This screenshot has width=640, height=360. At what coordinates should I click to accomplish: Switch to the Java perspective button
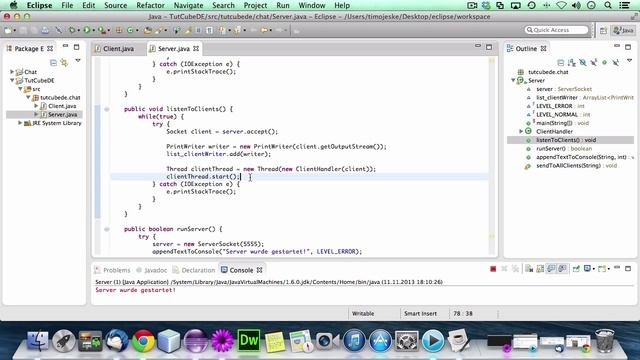click(624, 30)
